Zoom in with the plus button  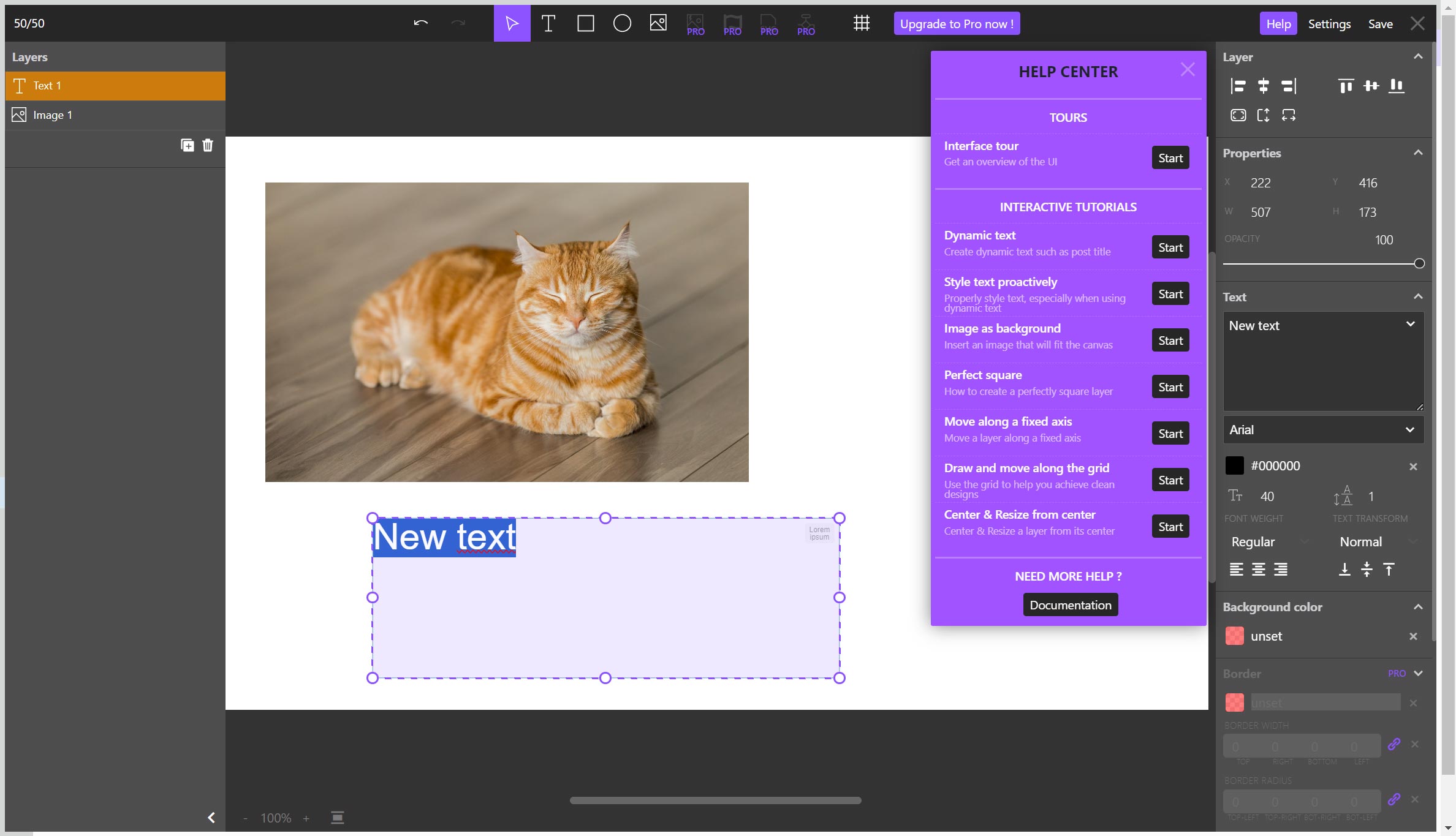(306, 818)
